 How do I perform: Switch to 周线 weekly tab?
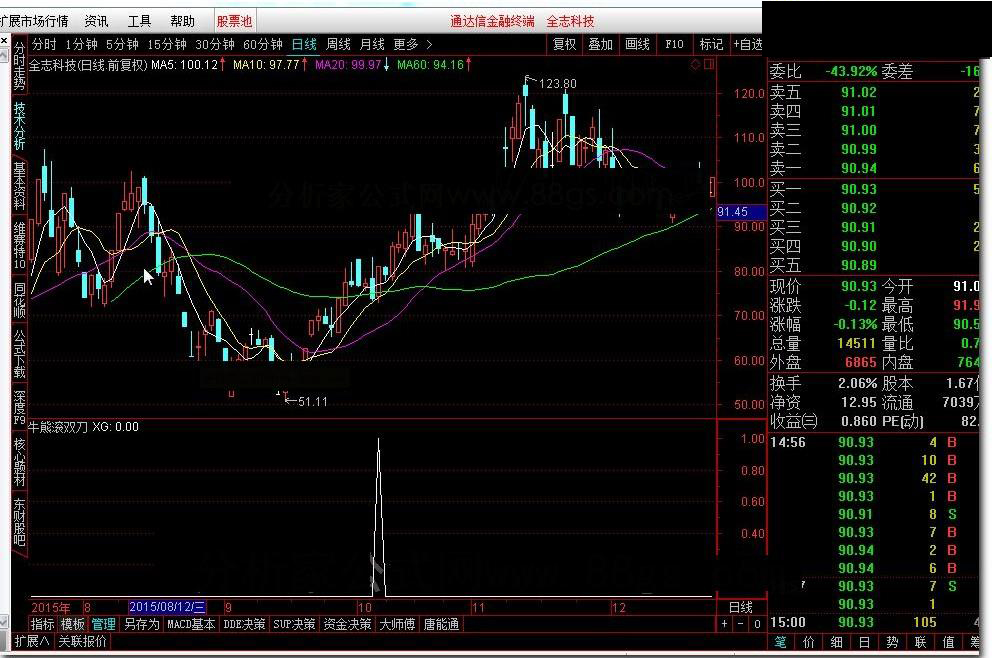[x=338, y=44]
